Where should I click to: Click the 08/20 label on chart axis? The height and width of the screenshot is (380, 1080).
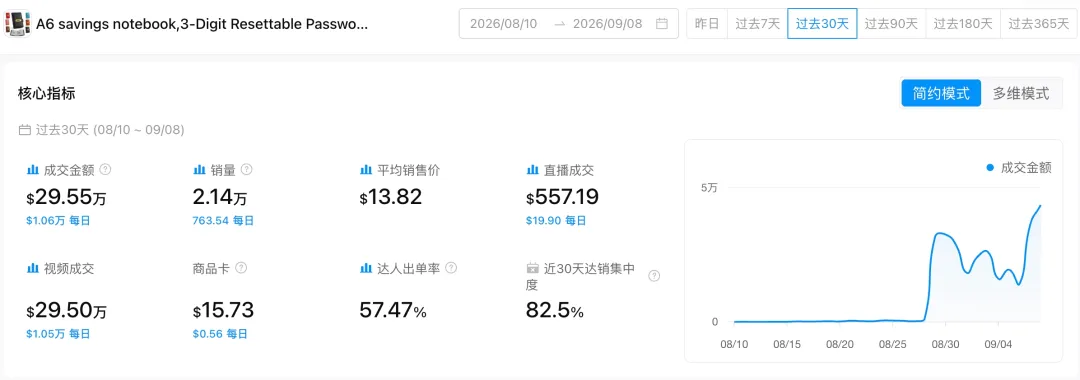point(840,344)
